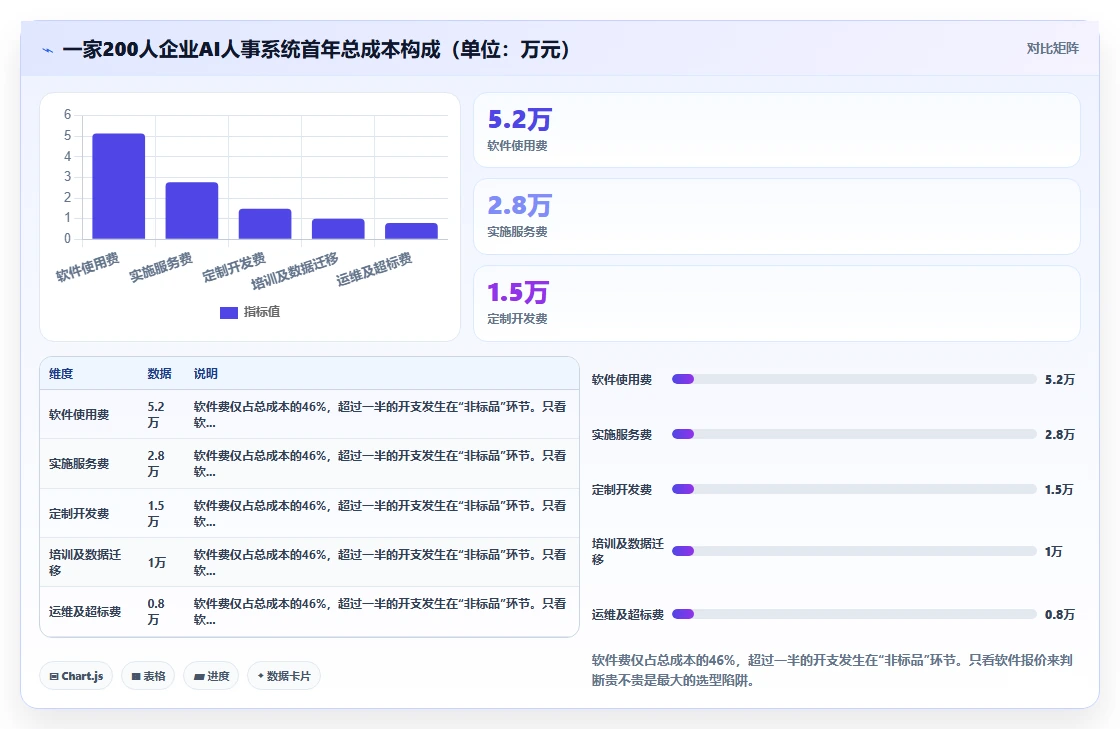Click the 0.8万 value beside progress bar
The image size is (1120, 729).
tap(1059, 615)
